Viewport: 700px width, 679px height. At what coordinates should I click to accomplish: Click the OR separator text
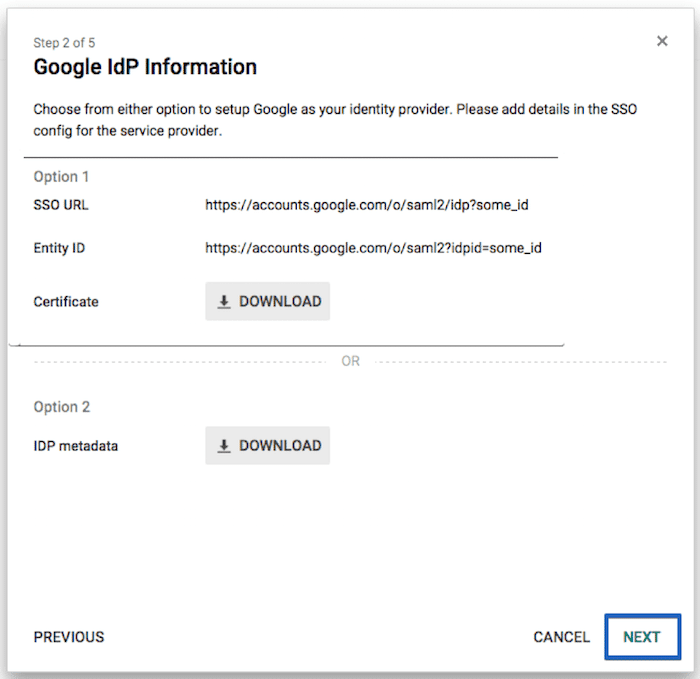[x=350, y=361]
